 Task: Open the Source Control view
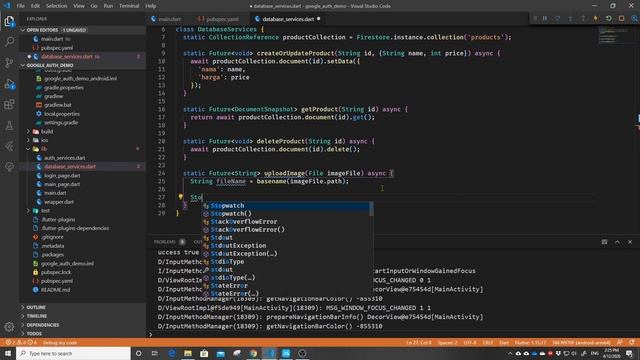9,62
